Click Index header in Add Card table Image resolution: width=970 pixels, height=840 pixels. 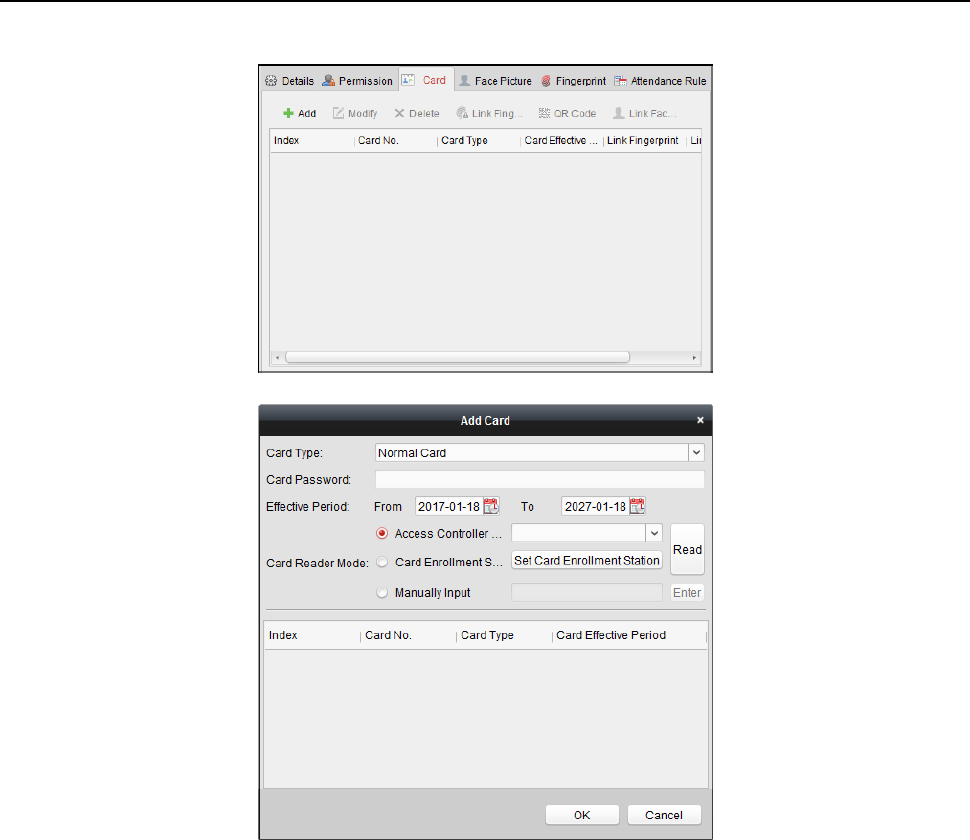(312, 635)
